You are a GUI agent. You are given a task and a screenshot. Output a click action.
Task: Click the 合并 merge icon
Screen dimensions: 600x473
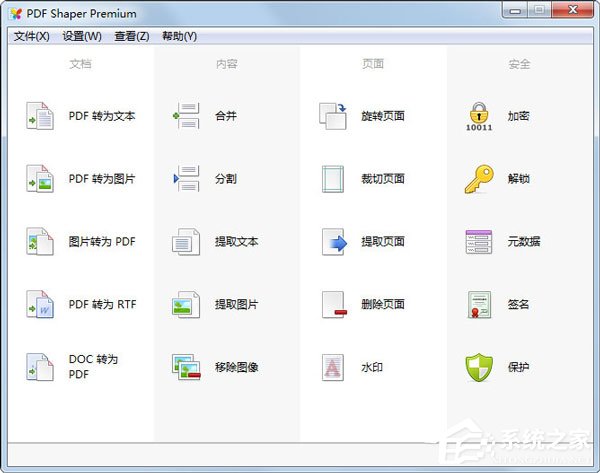point(186,116)
